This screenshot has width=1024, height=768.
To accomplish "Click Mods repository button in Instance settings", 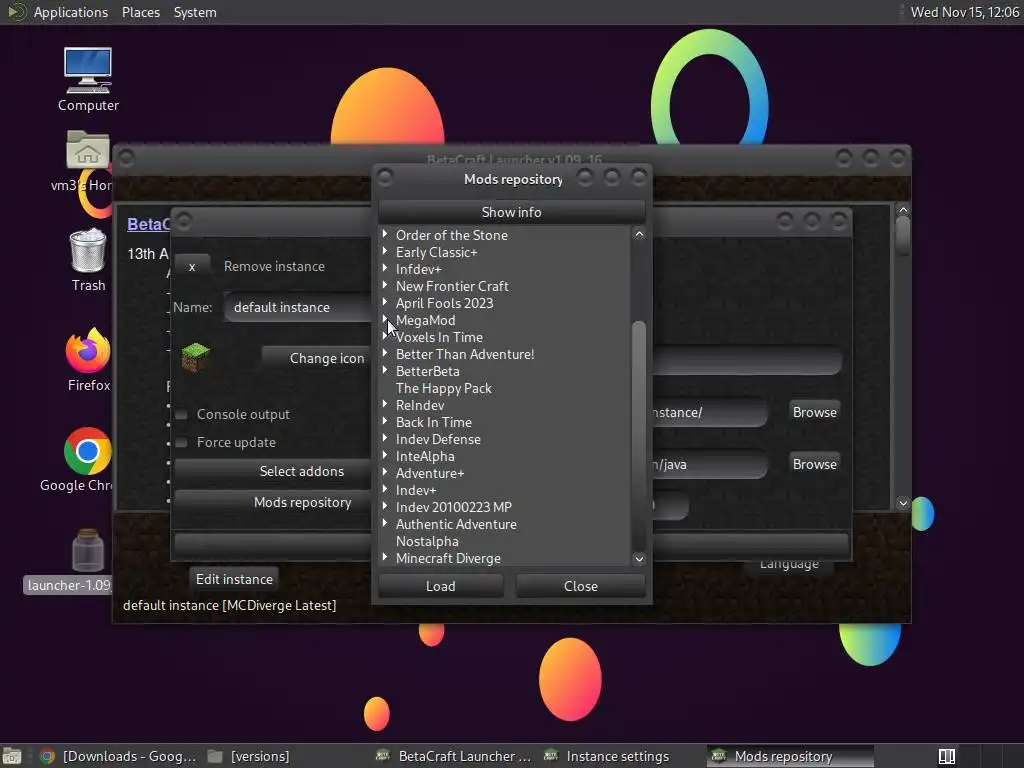I will click(x=273, y=502).
